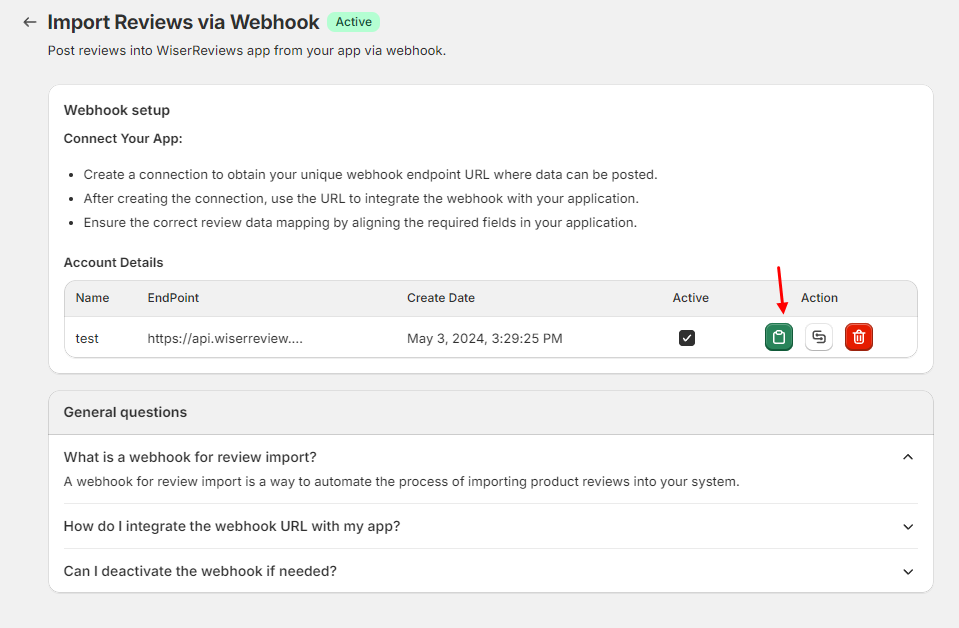Copy the endpoint with the green clipboard icon
The image size is (959, 628).
tap(779, 338)
